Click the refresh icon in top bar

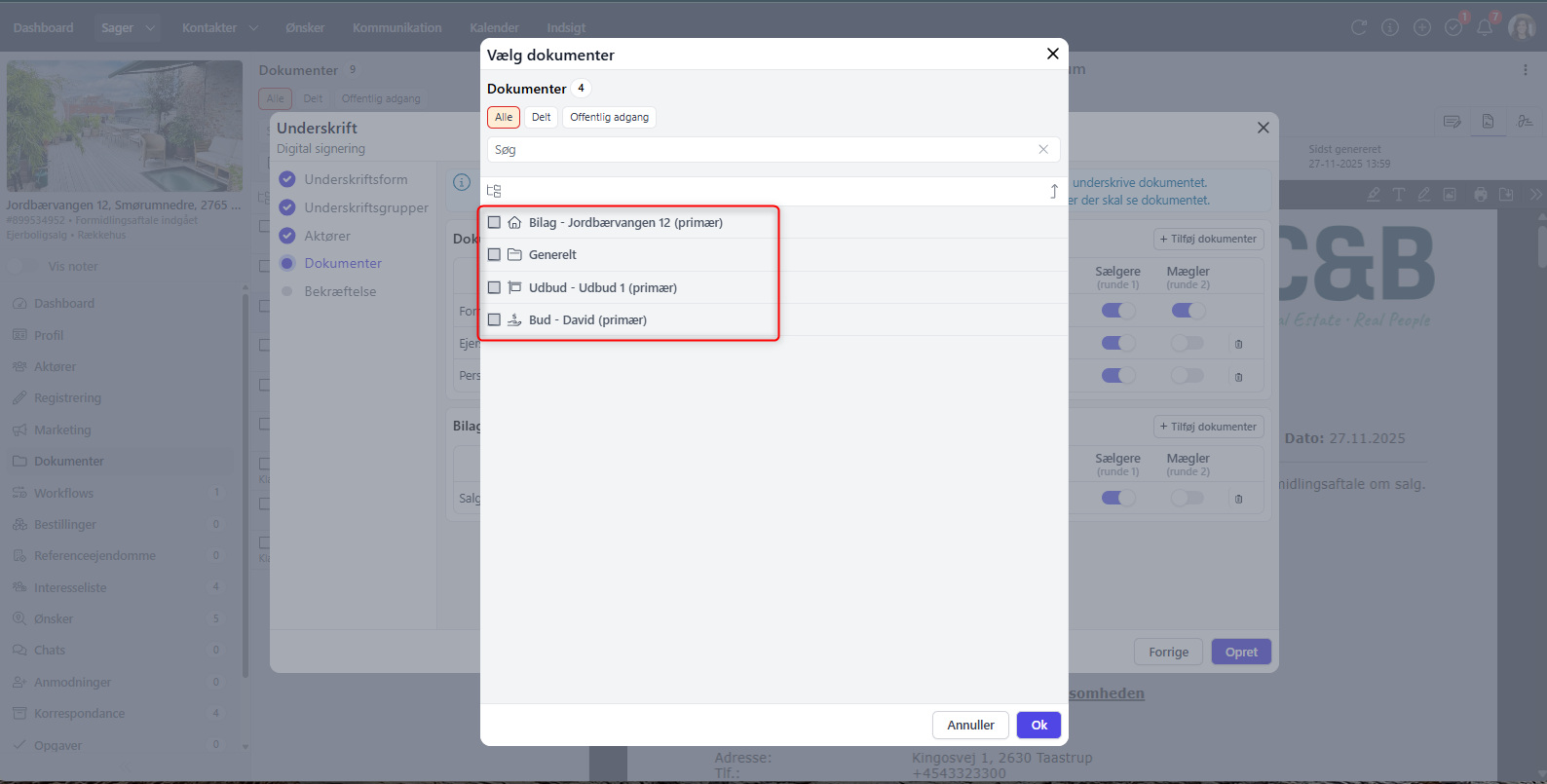pos(1359,27)
